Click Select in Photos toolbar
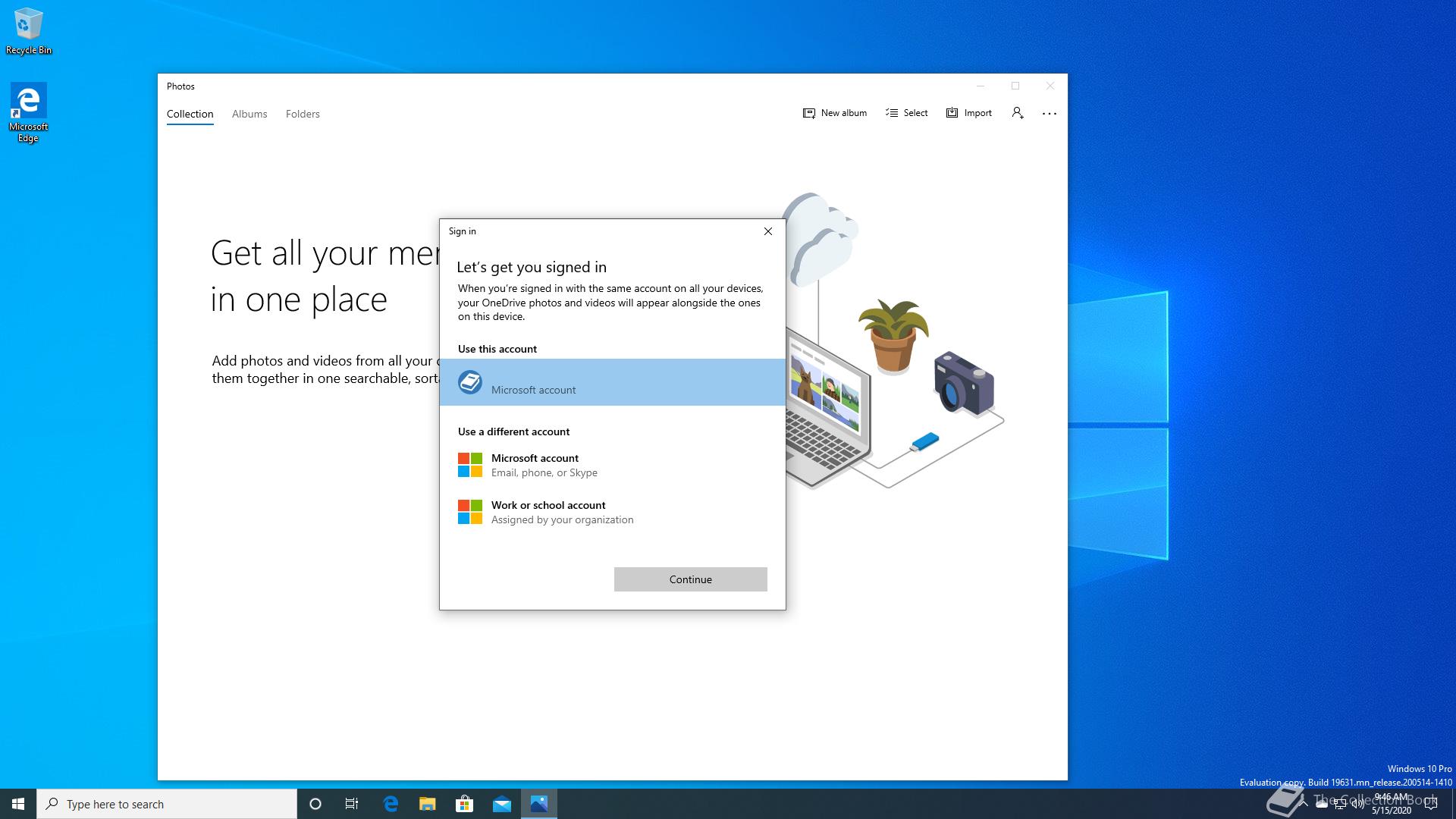Screen dimensions: 1456x819 click(x=906, y=113)
